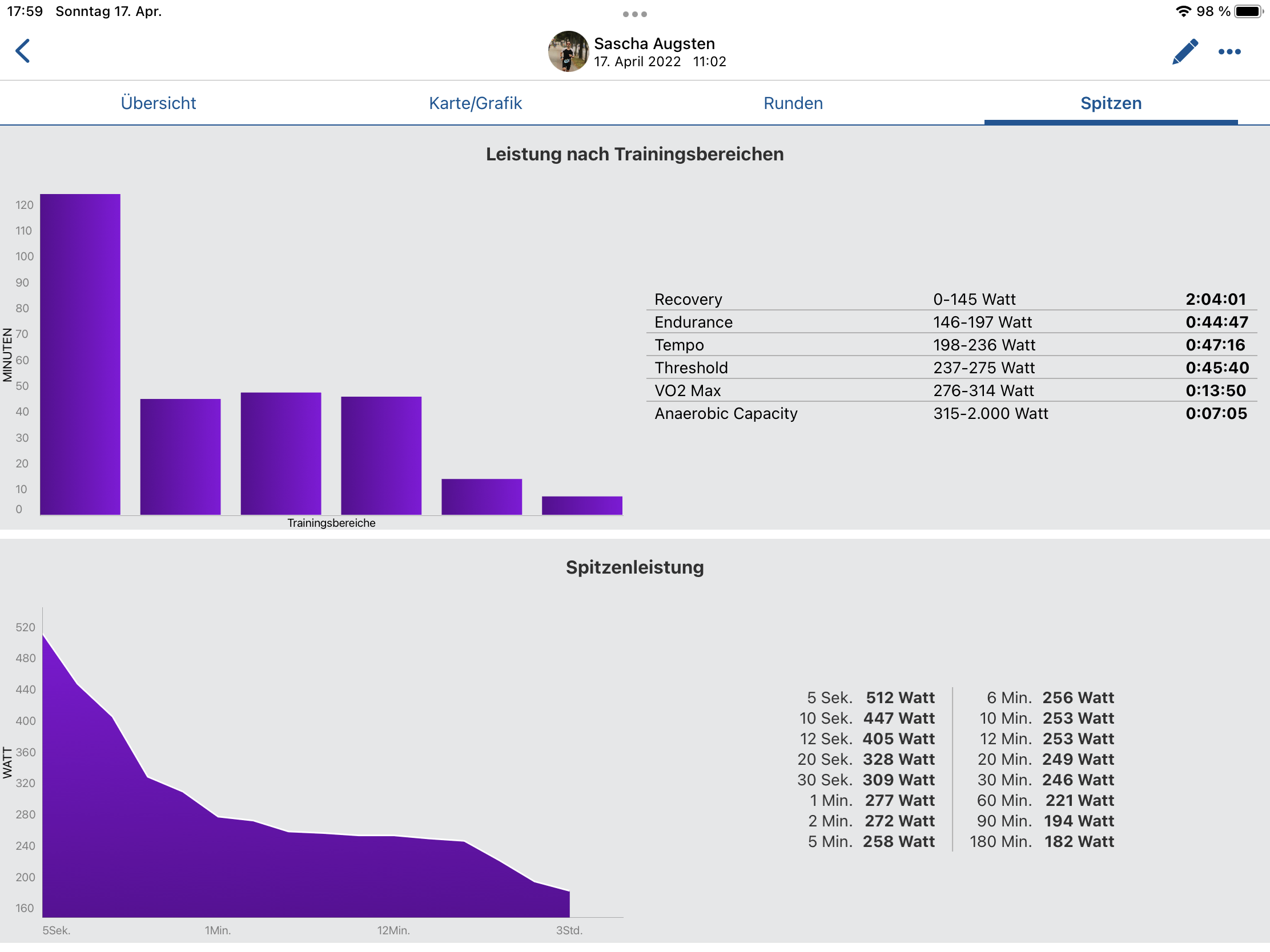Open the Karte/Grafik tab
Viewport: 1270px width, 952px height.
(x=475, y=103)
